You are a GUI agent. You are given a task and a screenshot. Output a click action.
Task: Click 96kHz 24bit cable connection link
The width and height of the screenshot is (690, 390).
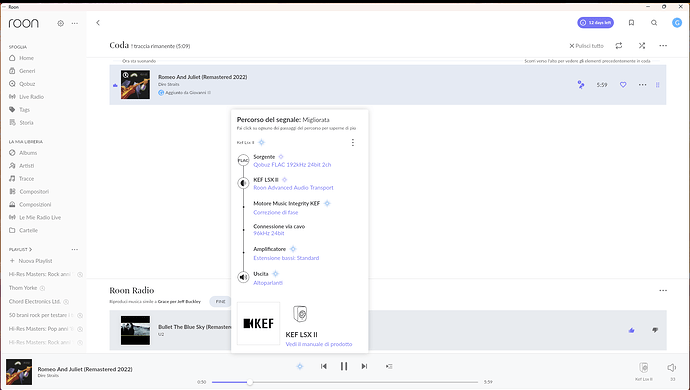click(269, 233)
